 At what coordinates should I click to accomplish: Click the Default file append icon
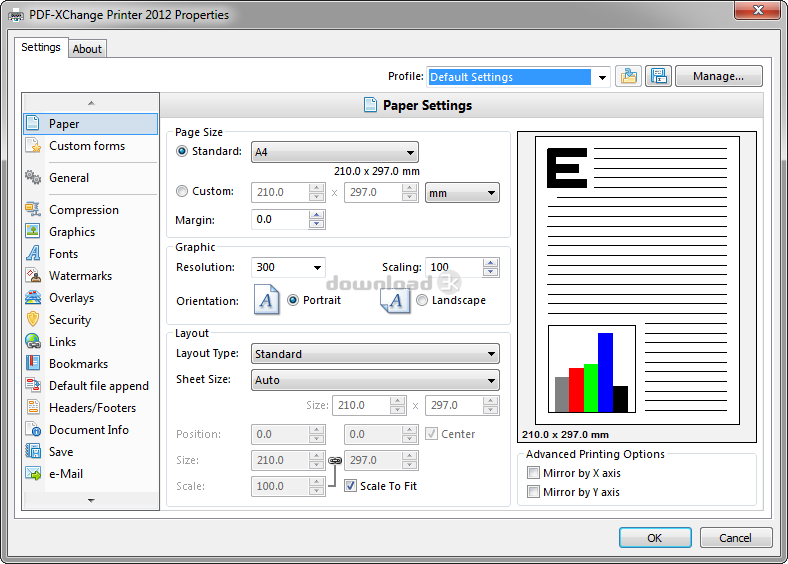tap(33, 386)
